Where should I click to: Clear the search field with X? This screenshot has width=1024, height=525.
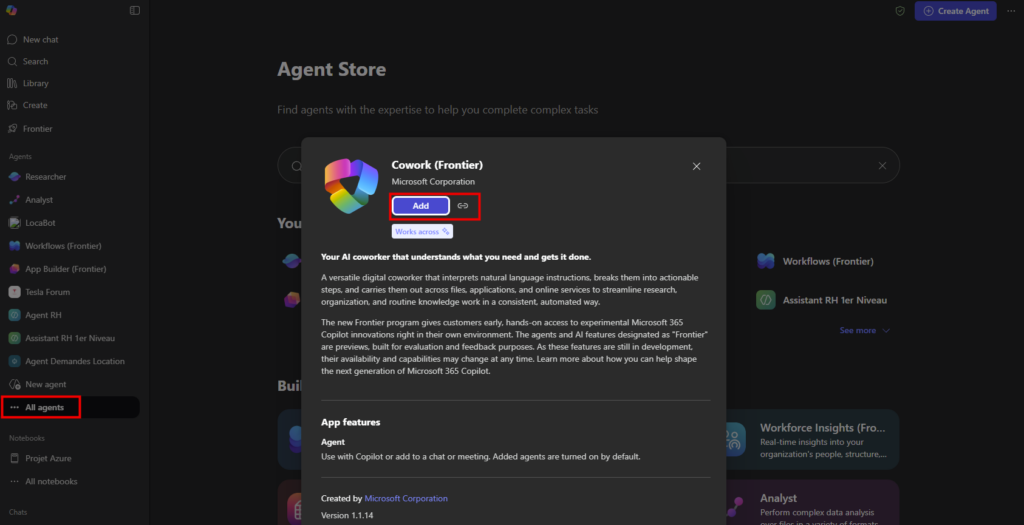point(882,166)
